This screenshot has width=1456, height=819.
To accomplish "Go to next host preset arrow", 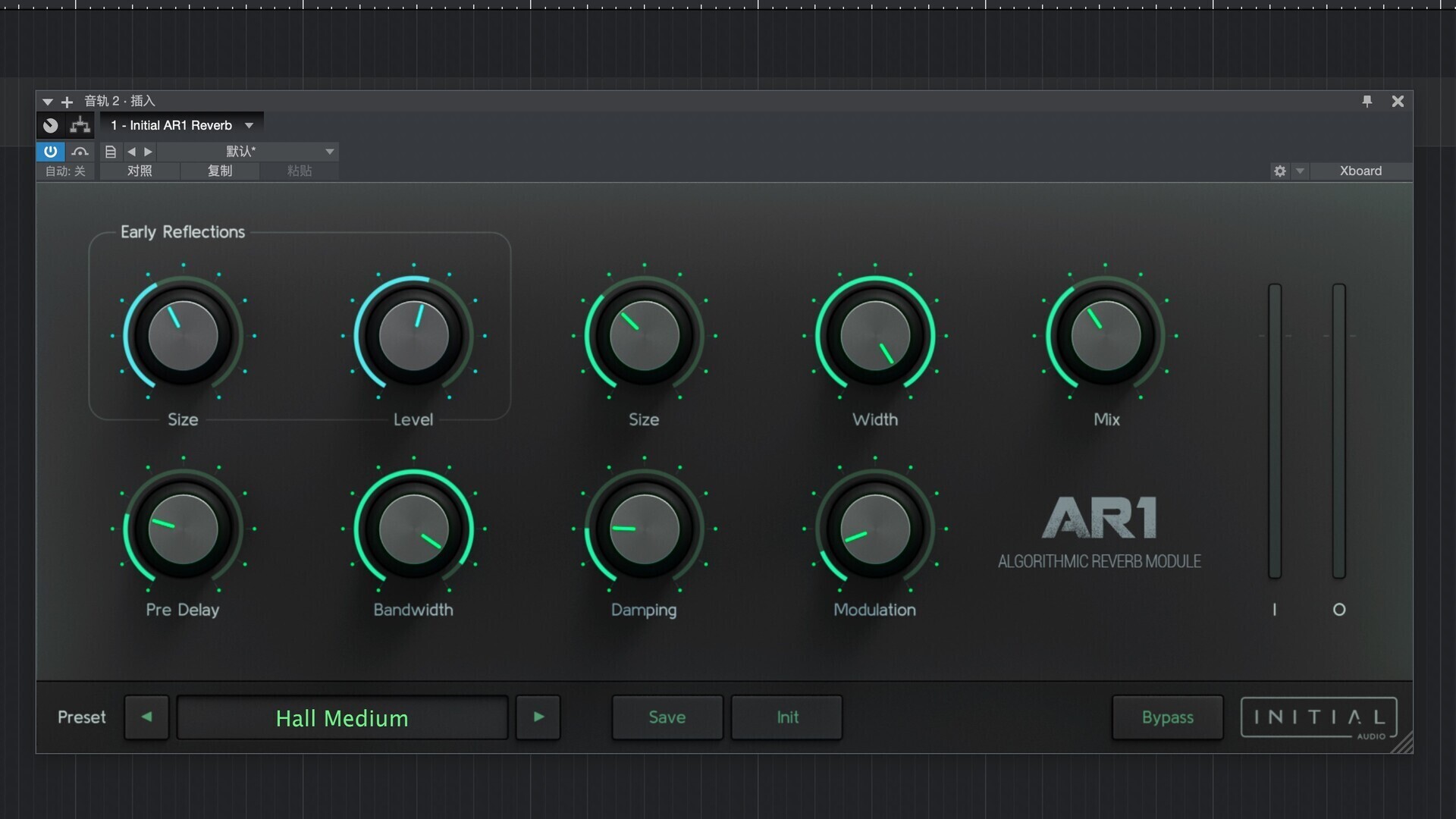I will [x=149, y=152].
